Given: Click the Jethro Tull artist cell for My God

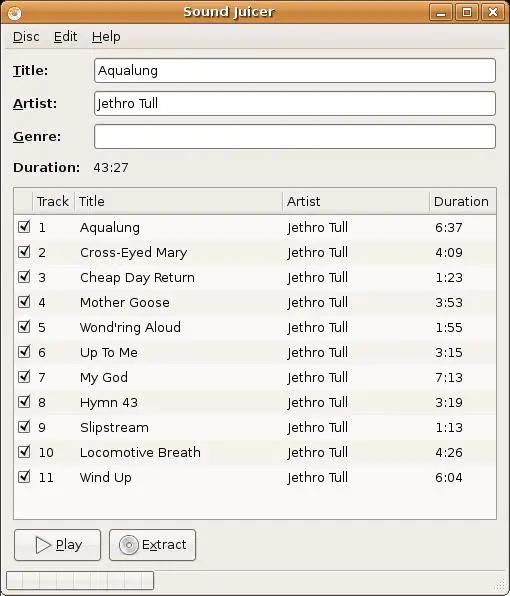Looking at the screenshot, I should 317,377.
